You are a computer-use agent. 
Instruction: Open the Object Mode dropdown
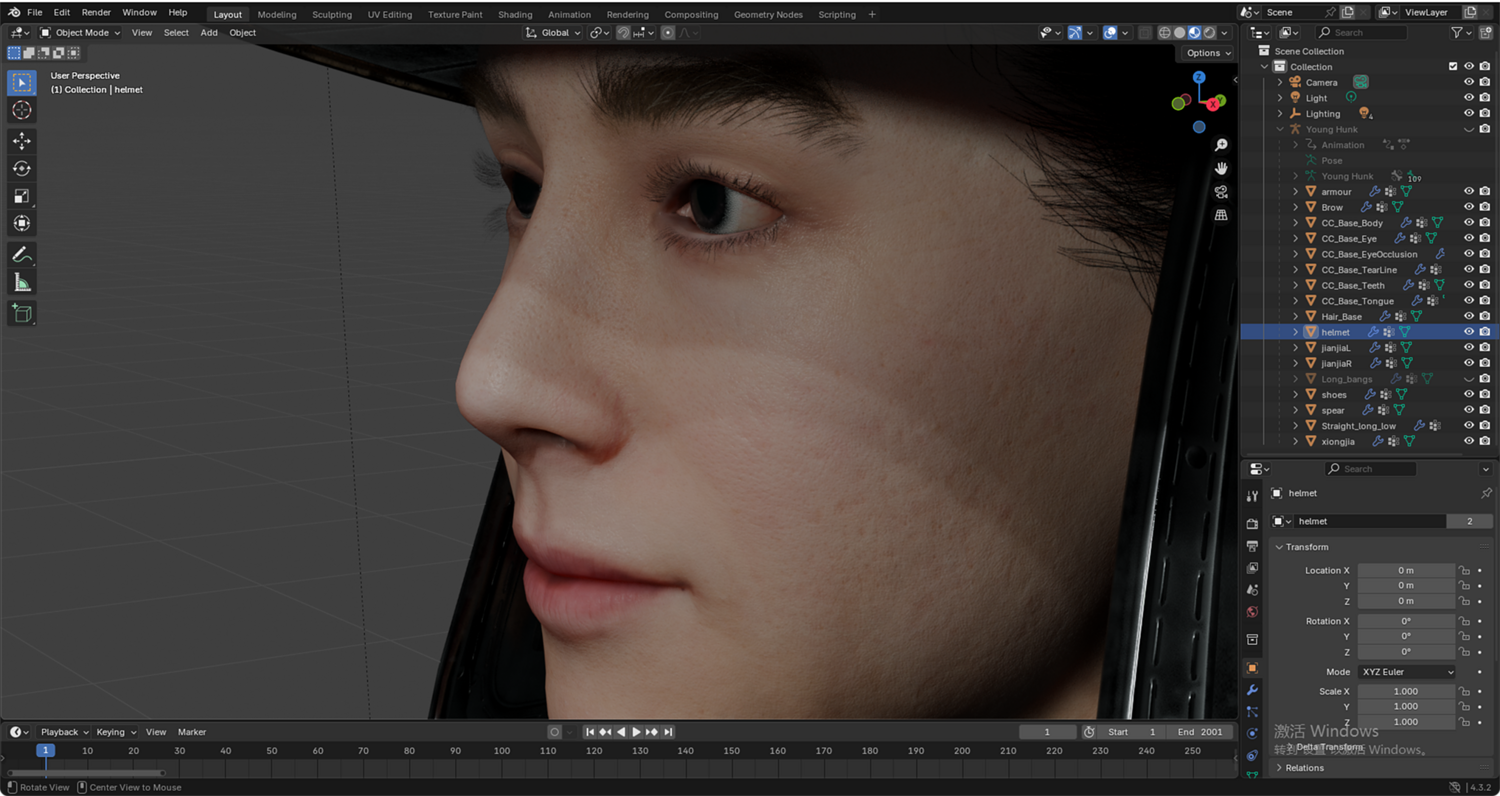coord(81,33)
